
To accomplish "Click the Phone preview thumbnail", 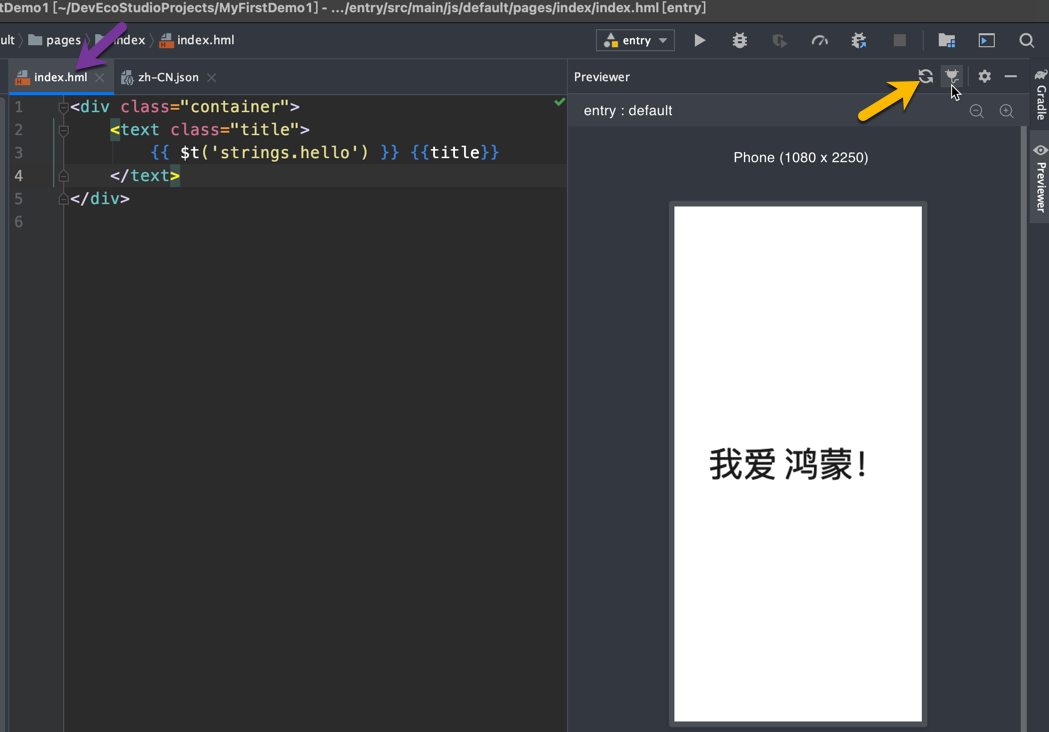I will coord(797,462).
